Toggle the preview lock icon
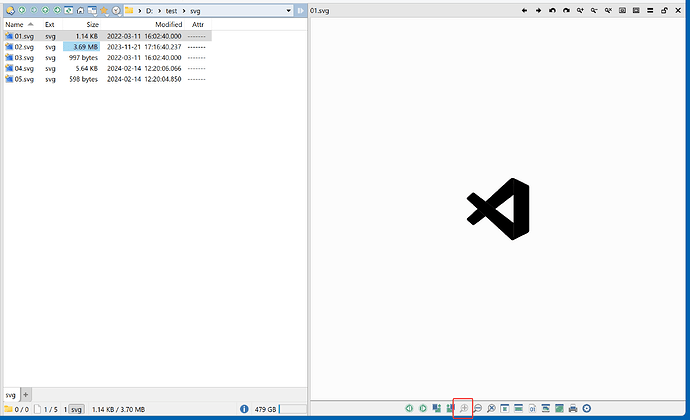This screenshot has height=420, width=690. (x=664, y=11)
